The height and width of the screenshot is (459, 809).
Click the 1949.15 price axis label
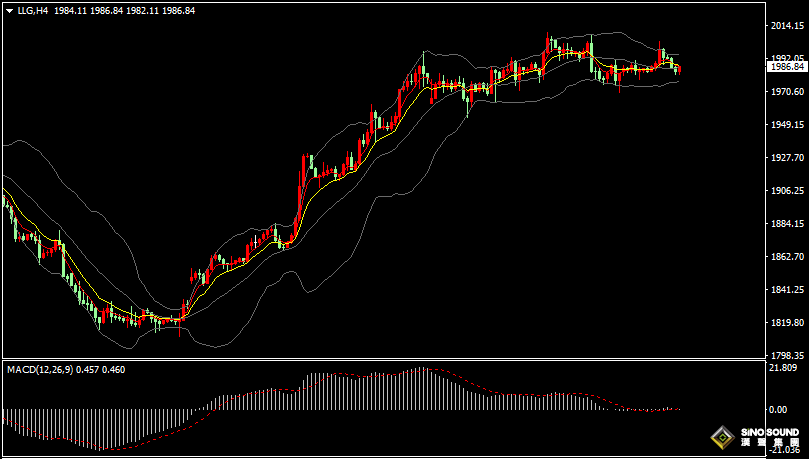coord(786,125)
